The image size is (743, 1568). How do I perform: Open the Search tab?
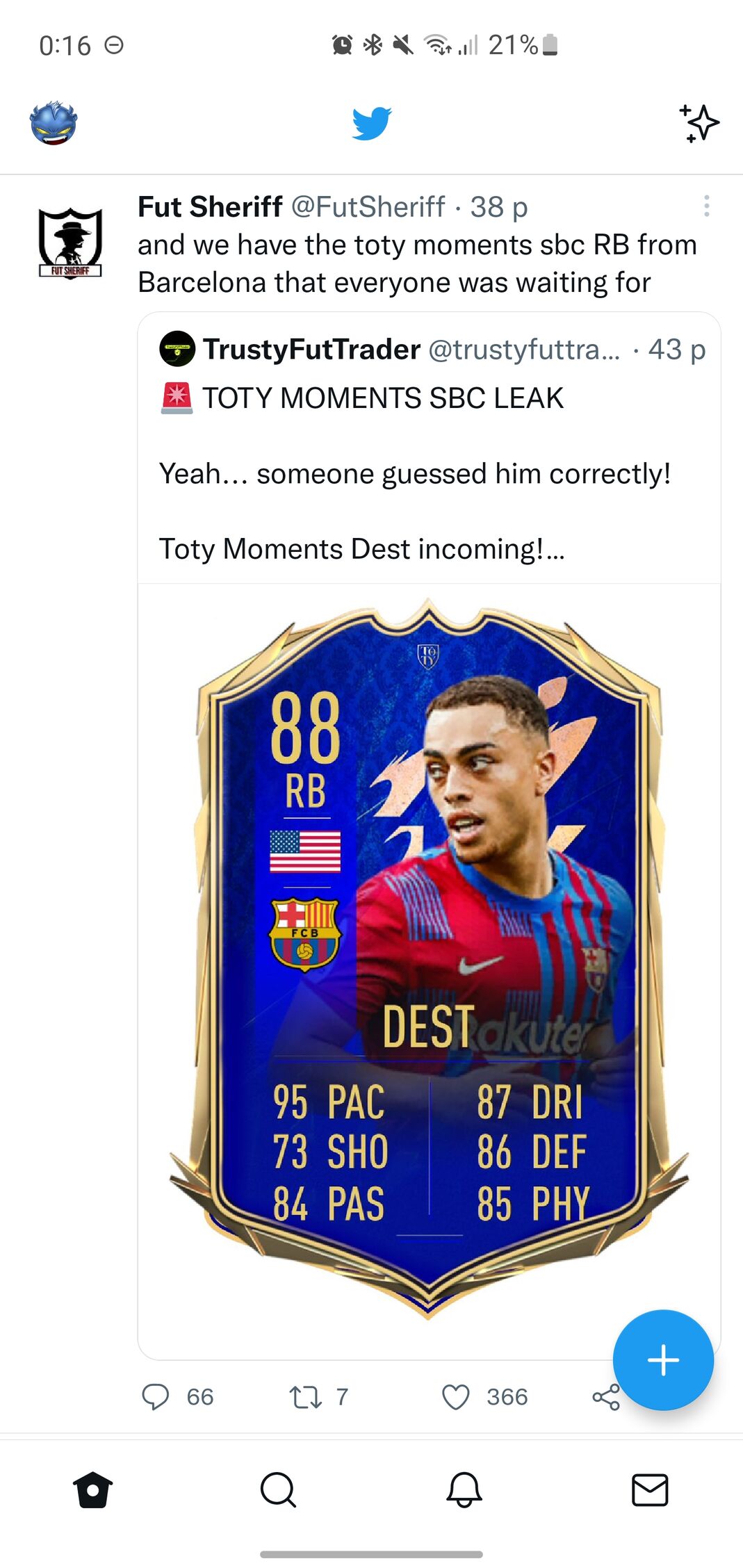(278, 1490)
